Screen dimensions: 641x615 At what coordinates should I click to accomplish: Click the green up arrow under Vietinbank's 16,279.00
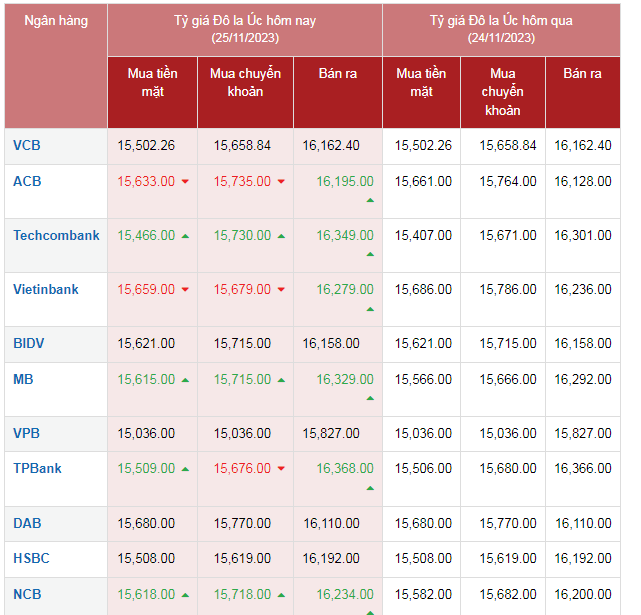click(370, 308)
